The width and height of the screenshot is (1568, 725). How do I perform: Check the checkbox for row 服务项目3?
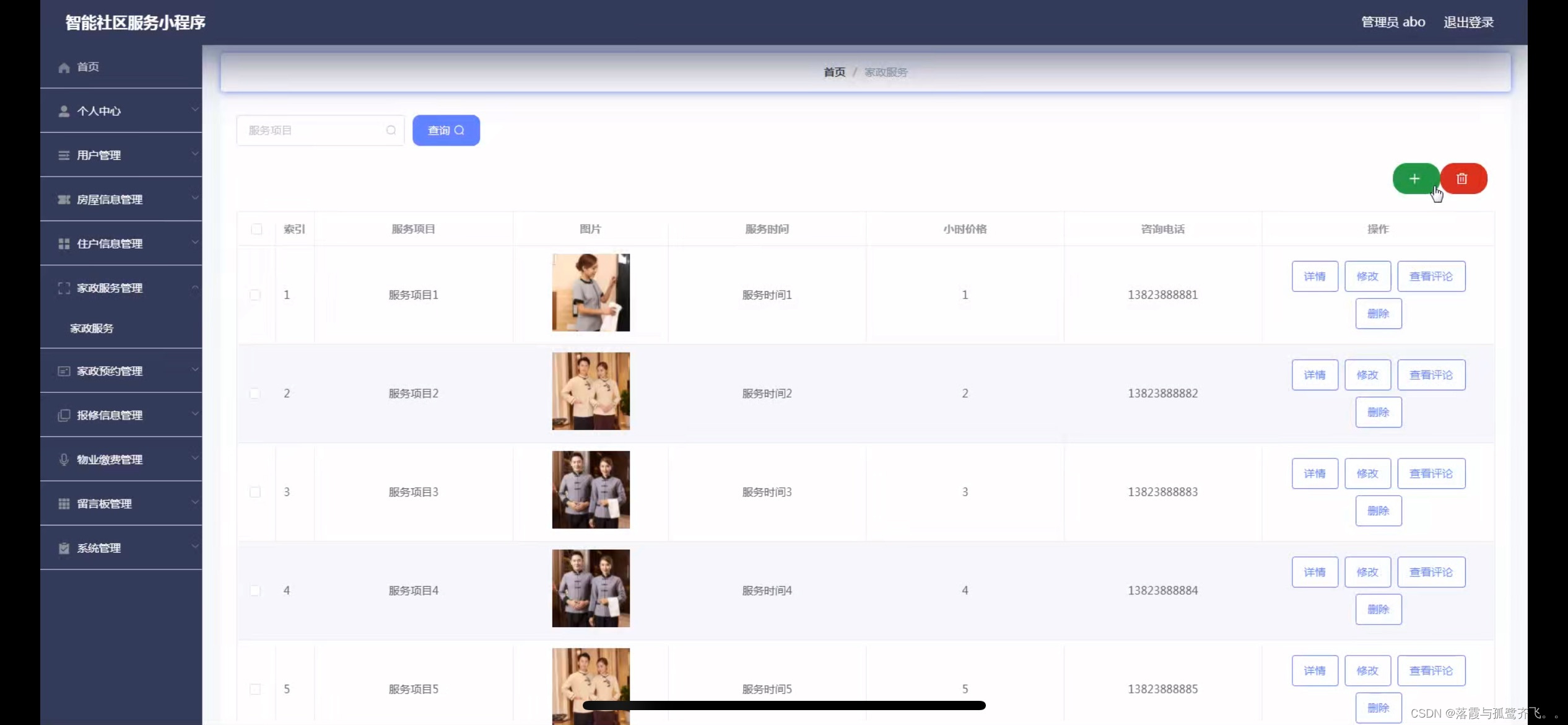click(x=255, y=492)
